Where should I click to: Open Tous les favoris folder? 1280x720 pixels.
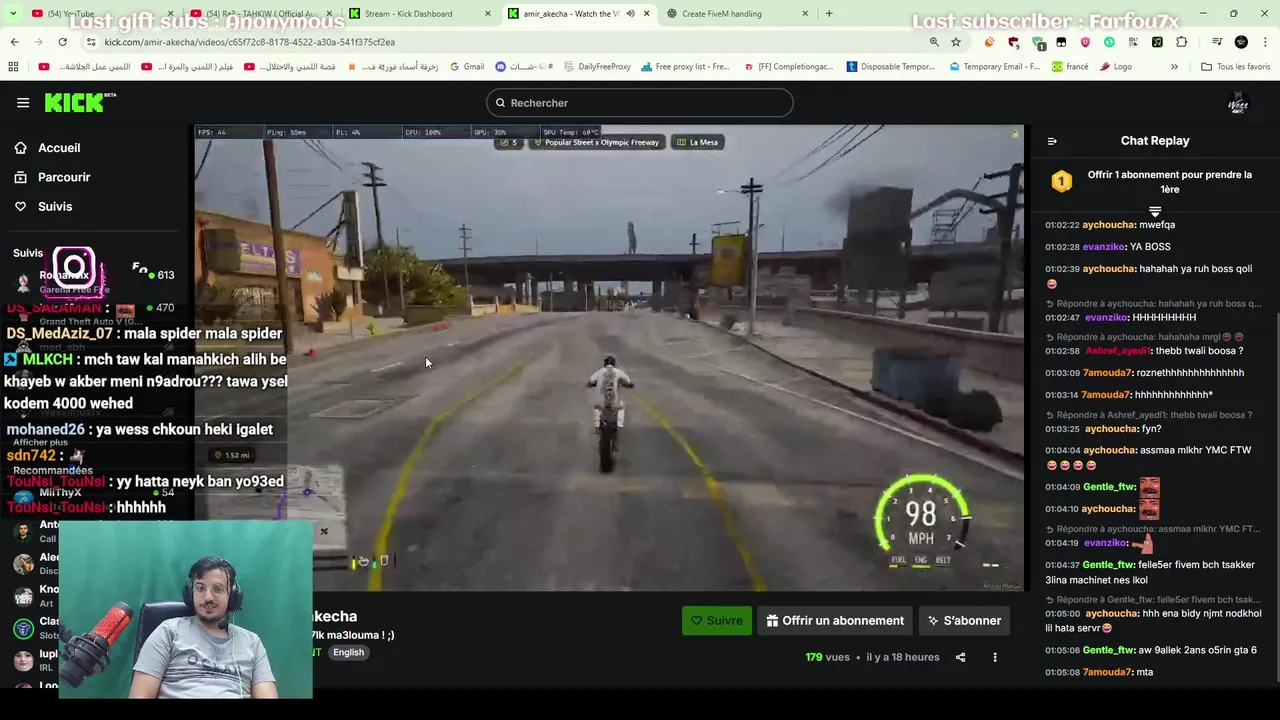point(1236,67)
